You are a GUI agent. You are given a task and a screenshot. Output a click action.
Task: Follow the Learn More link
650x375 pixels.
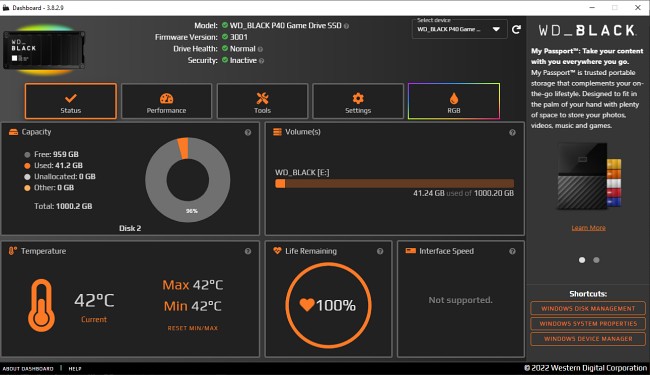[x=588, y=228]
